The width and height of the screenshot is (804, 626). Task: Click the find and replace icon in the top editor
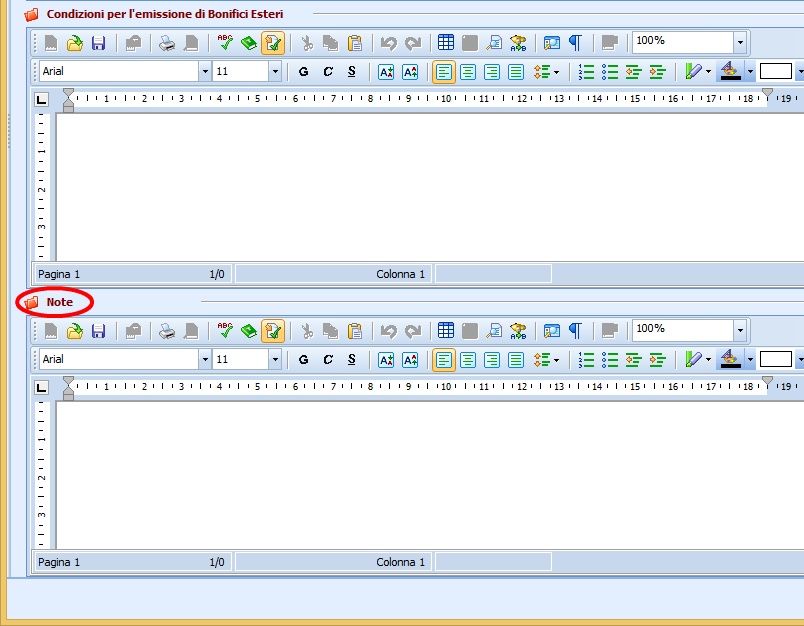pos(518,43)
